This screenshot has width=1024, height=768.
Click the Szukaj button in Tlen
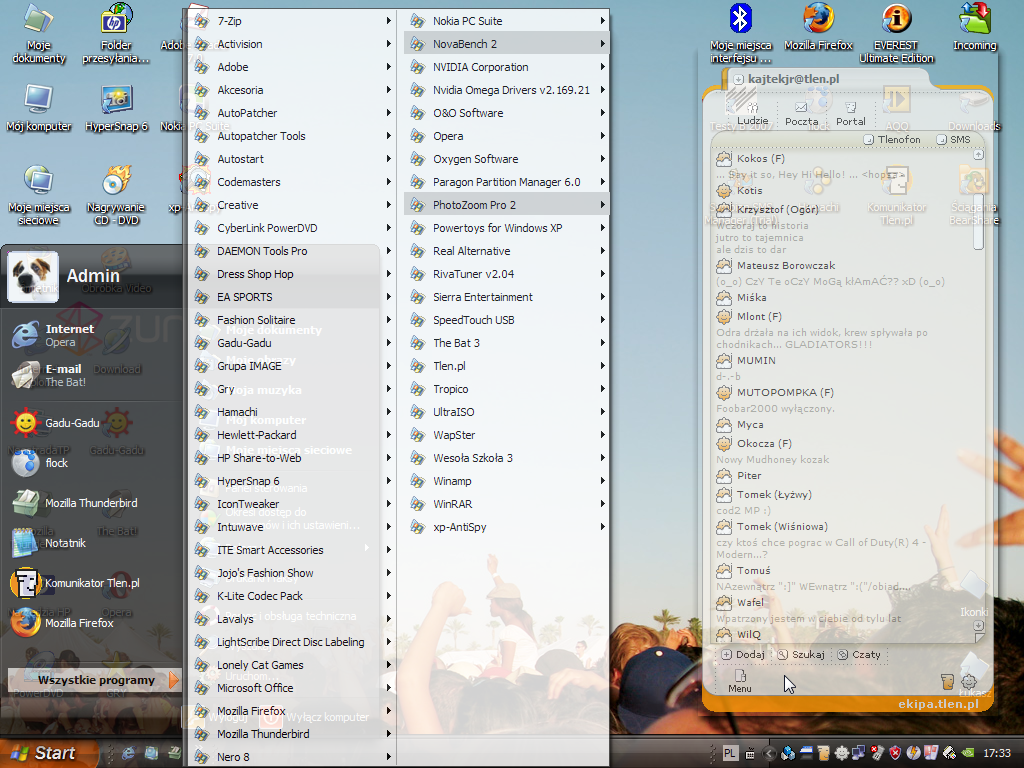(801, 654)
